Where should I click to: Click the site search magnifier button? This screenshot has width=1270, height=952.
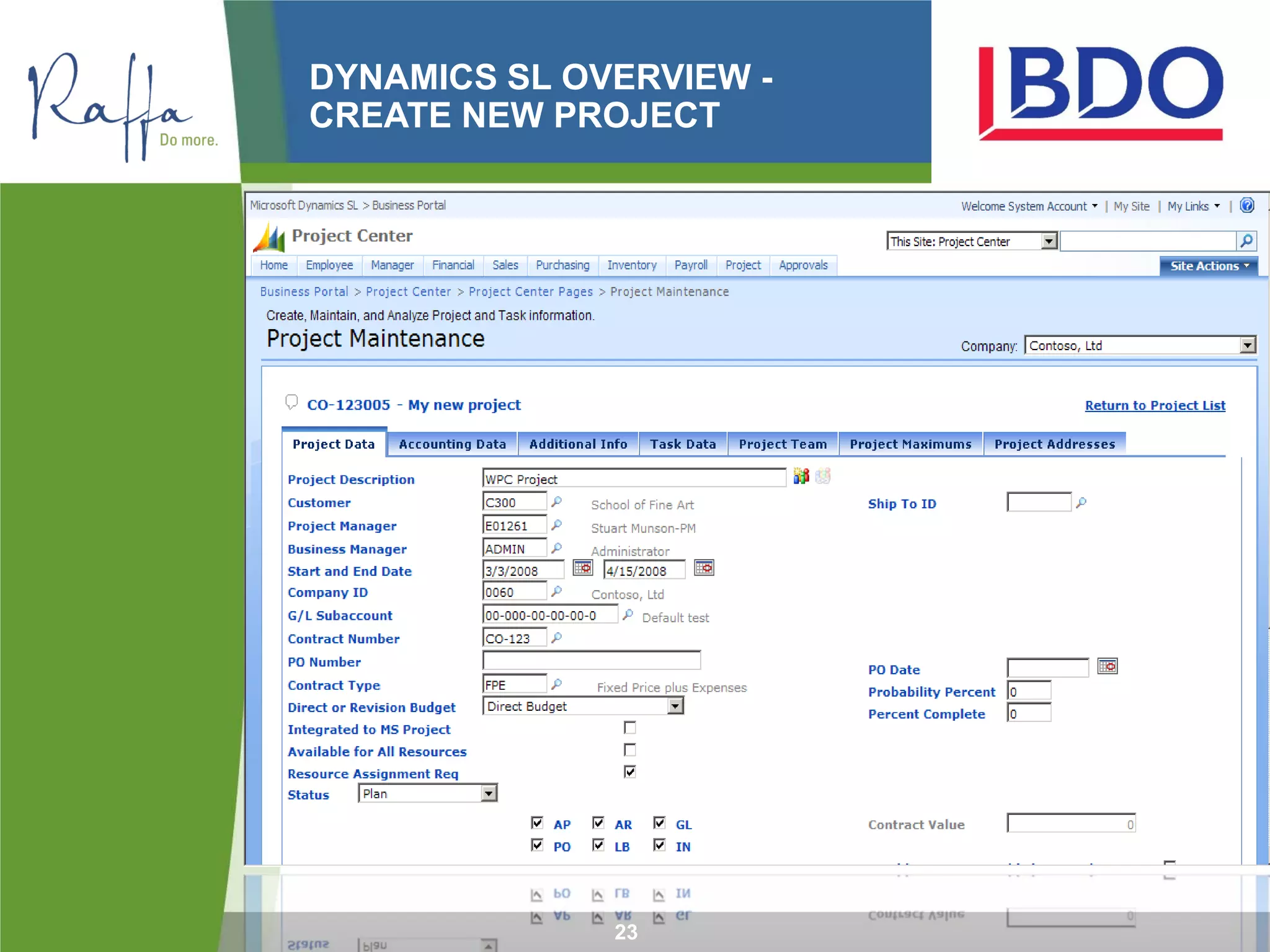[x=1246, y=240]
